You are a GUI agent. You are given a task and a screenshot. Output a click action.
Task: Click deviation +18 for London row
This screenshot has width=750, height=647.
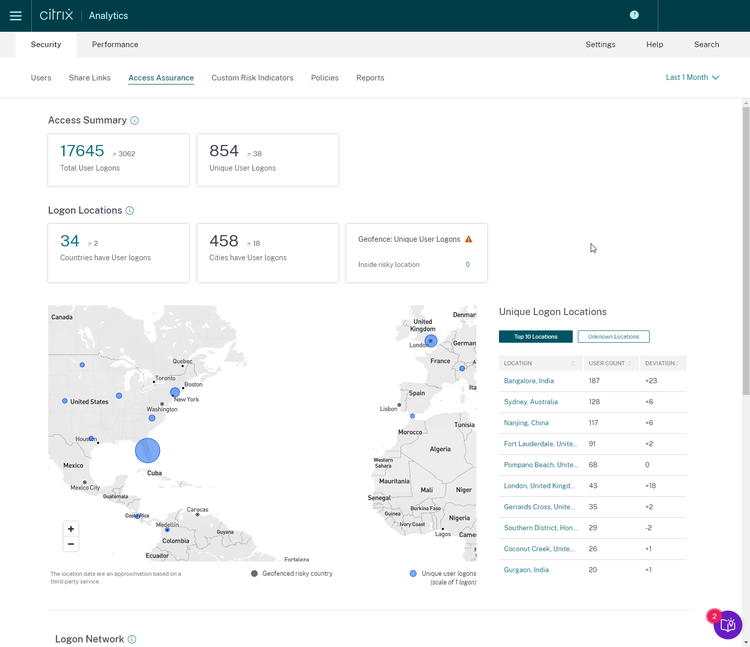point(650,486)
